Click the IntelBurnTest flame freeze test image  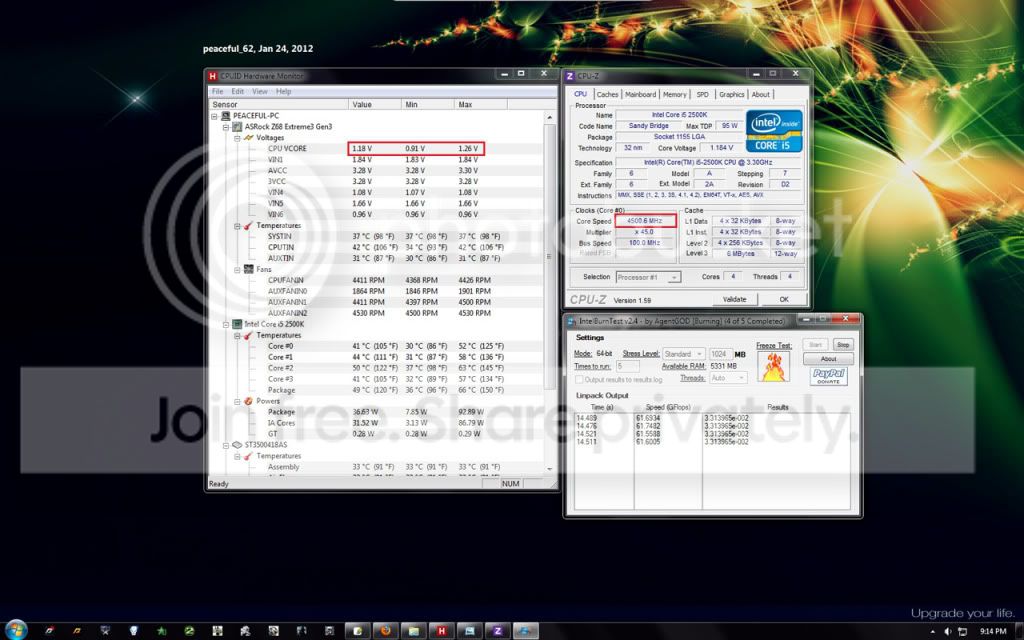[x=773, y=366]
